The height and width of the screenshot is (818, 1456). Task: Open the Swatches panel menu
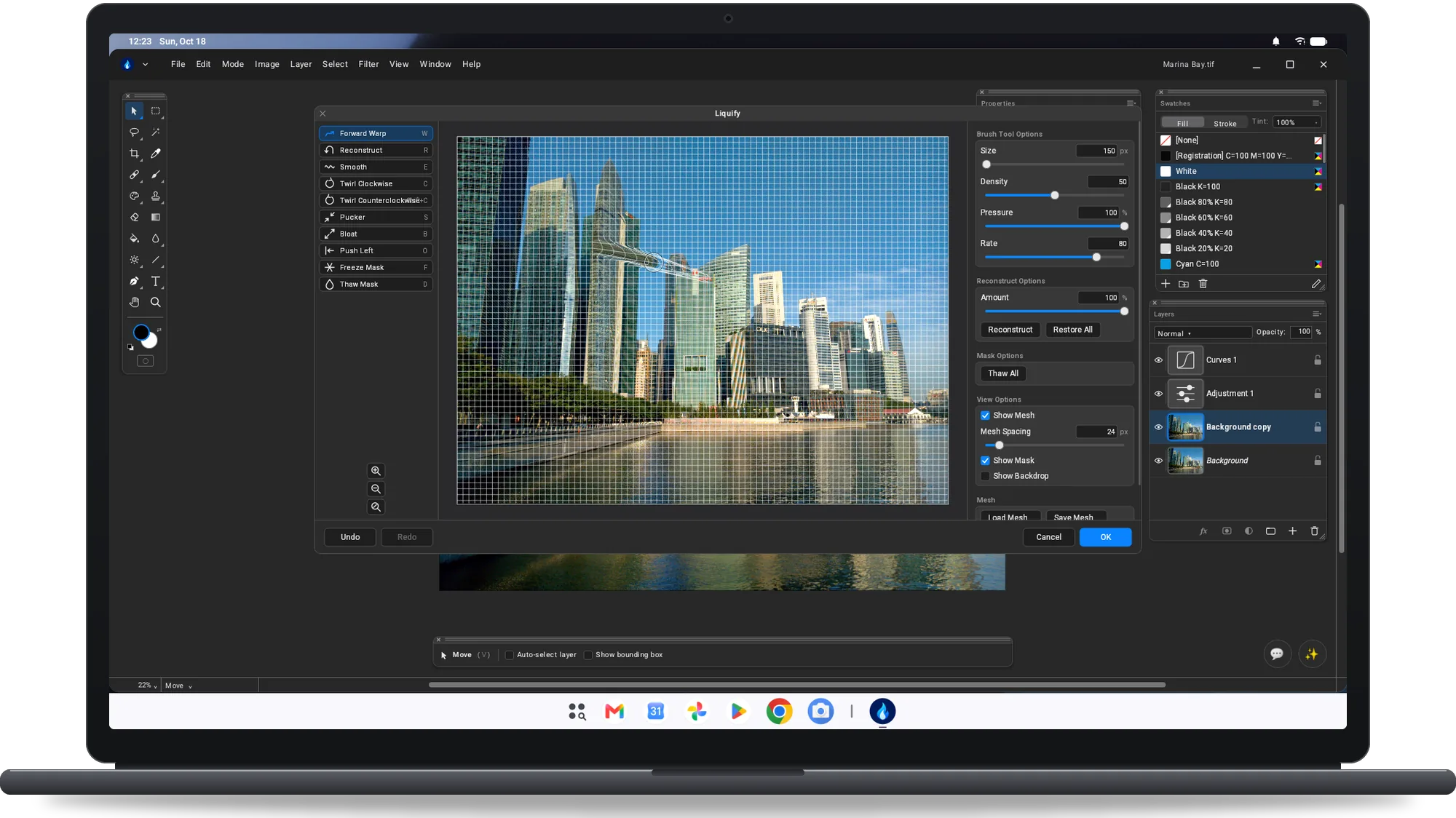(x=1316, y=103)
